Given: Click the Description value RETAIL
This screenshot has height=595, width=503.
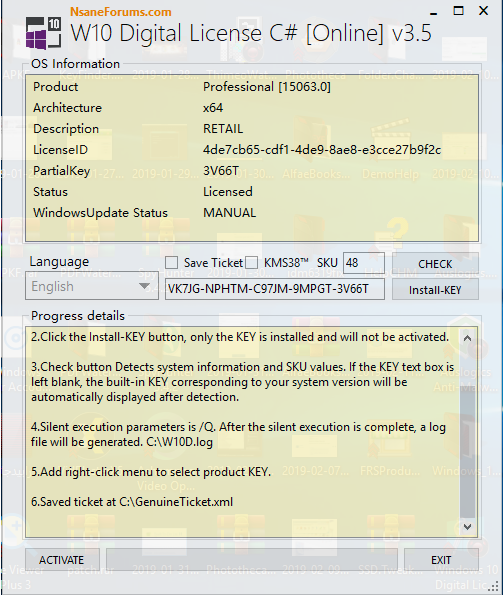Looking at the screenshot, I should click(x=223, y=129).
